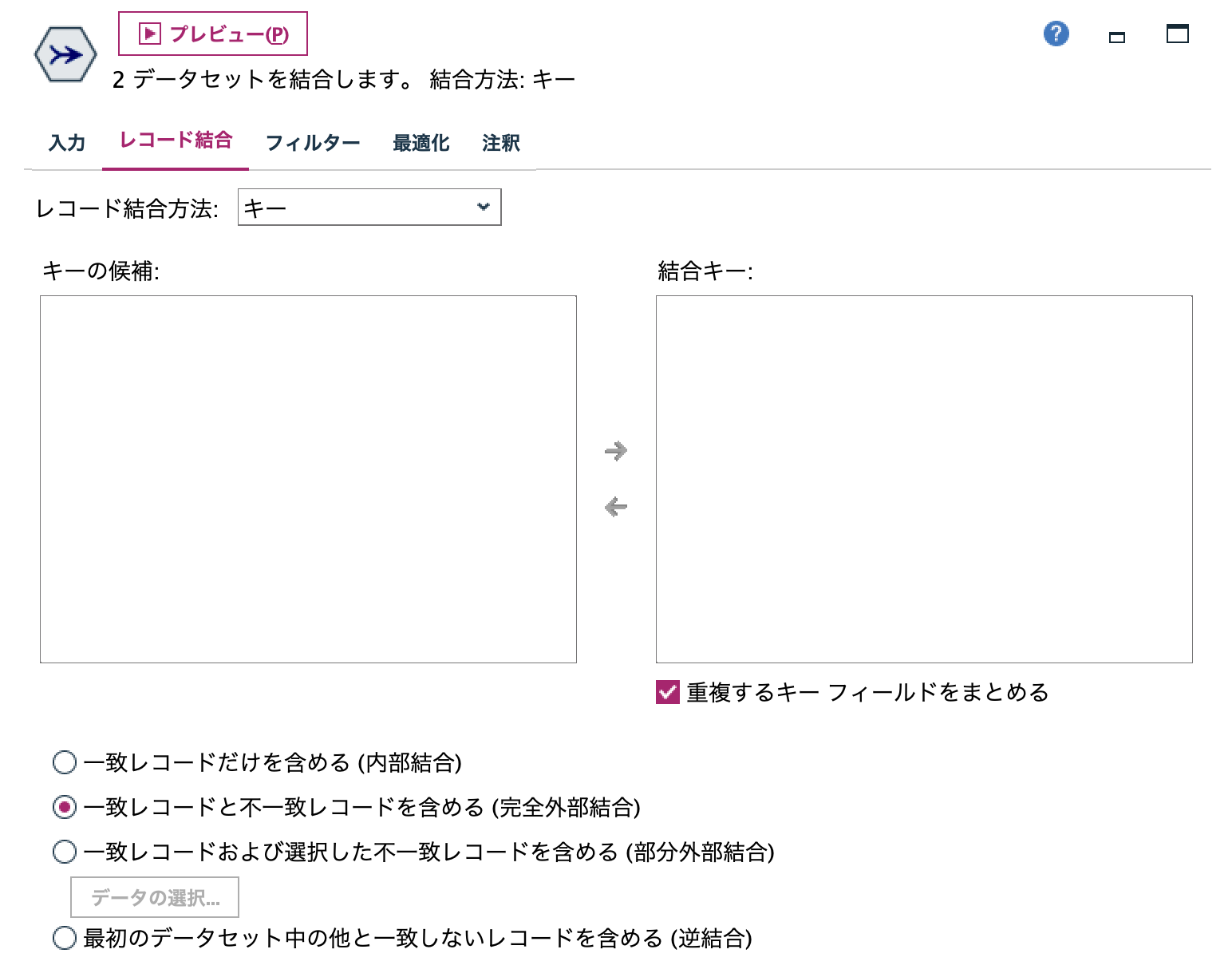Uncheck 重複するキー フィールドをまとめる
Screen dimensions: 1232x977
coord(665,692)
